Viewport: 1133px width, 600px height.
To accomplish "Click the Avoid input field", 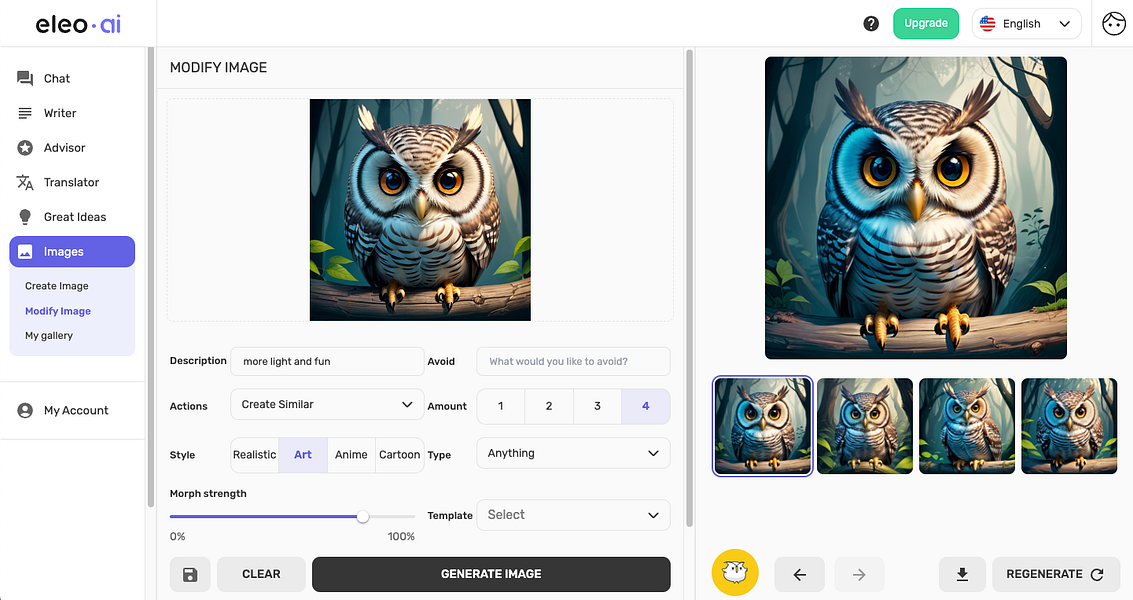I will pyautogui.click(x=574, y=361).
